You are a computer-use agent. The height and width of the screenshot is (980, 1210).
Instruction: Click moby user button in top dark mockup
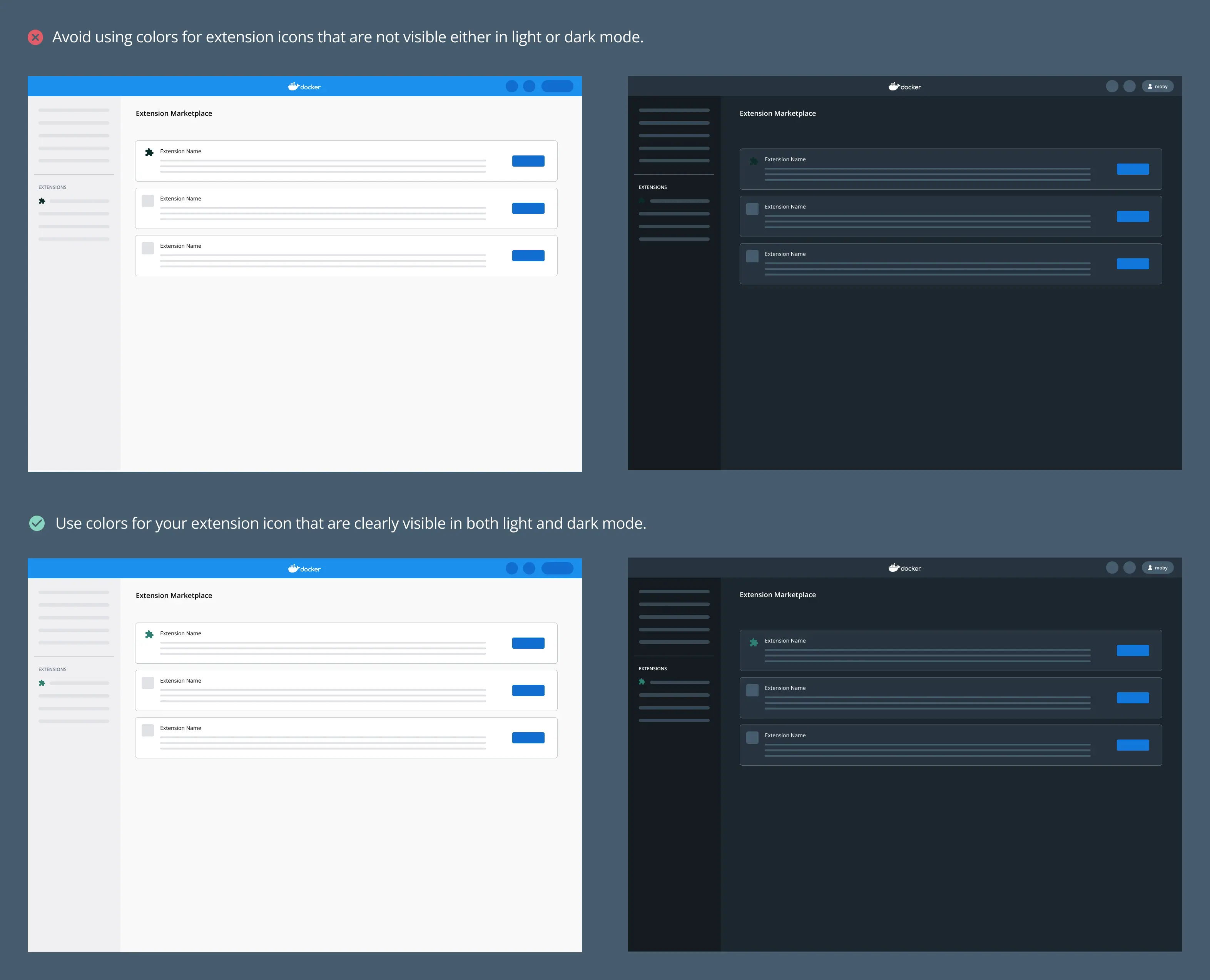click(x=1158, y=86)
